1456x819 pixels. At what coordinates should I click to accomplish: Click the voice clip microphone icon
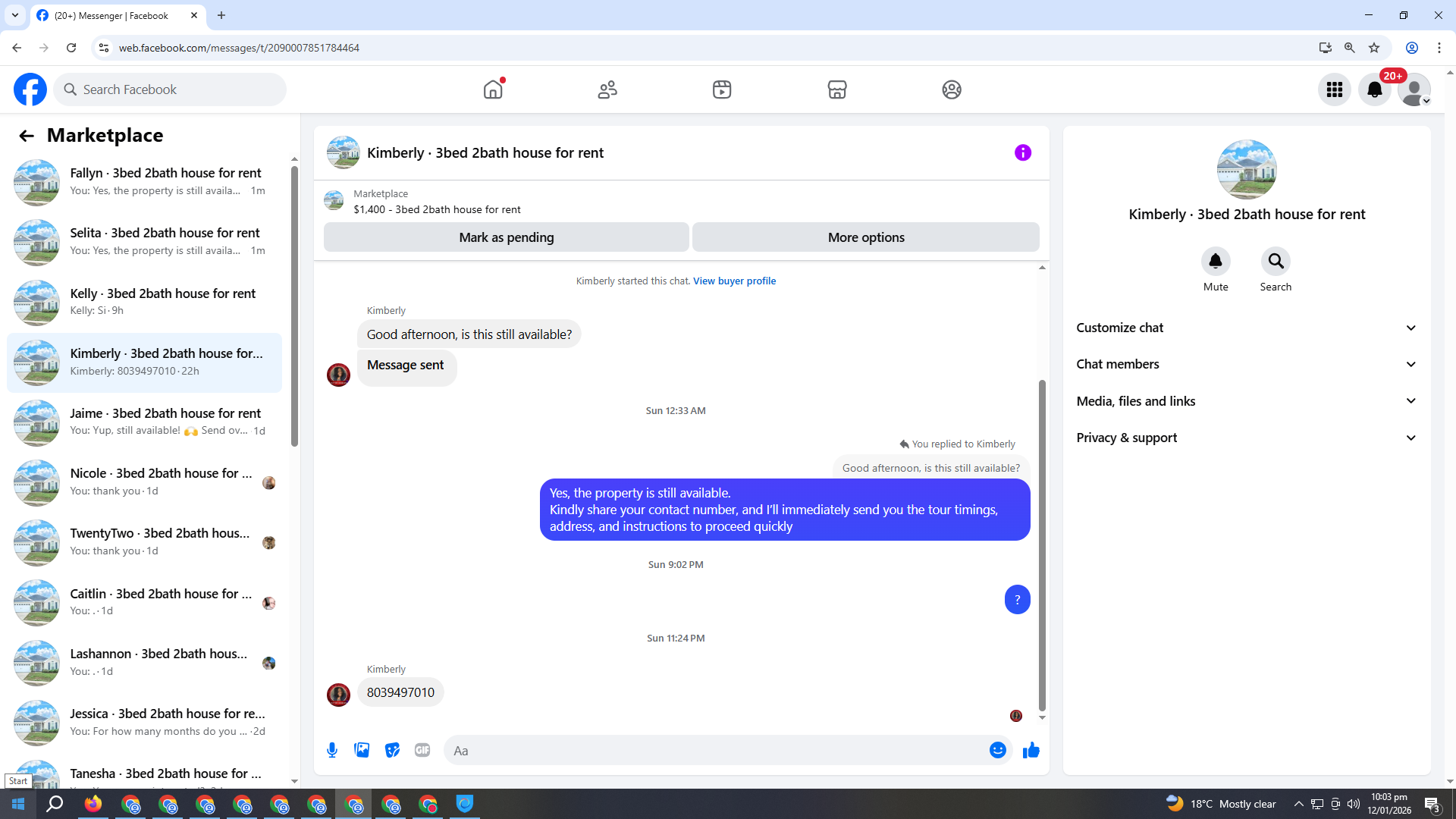point(332,750)
